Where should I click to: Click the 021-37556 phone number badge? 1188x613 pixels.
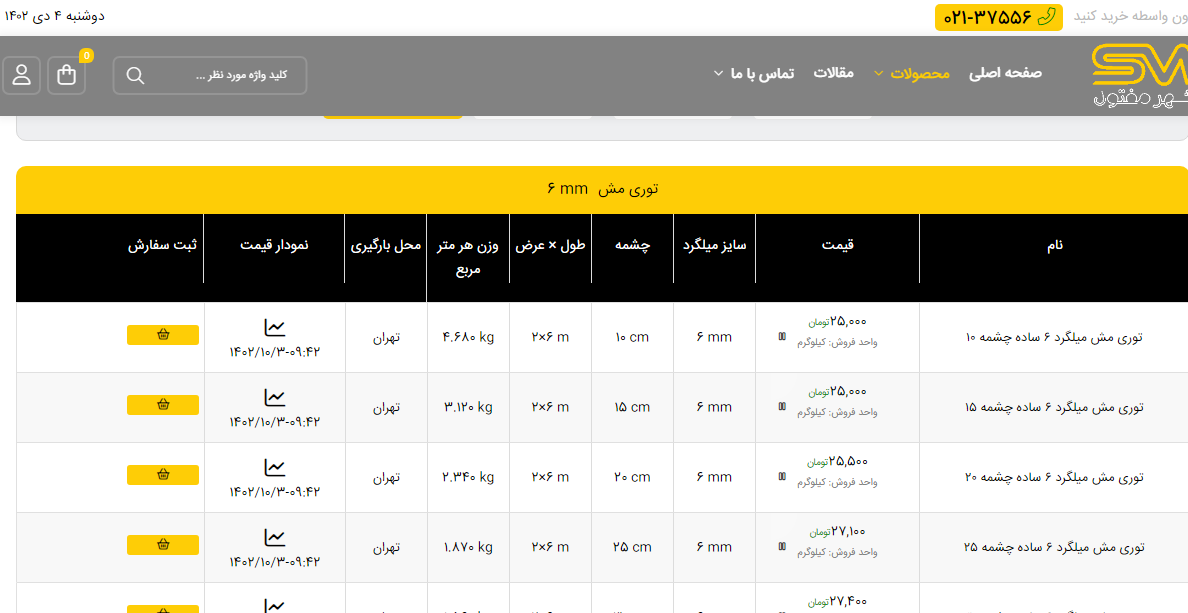pos(998,17)
